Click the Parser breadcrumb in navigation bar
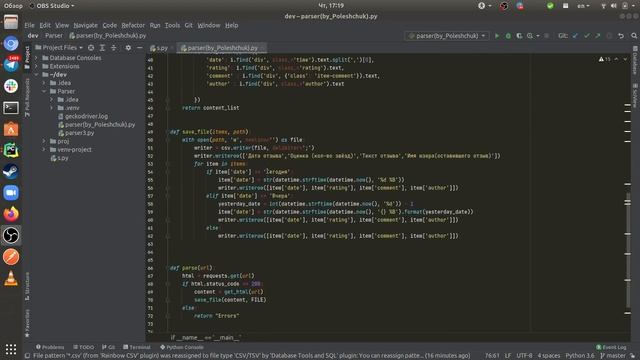Image resolution: width=640 pixels, height=360 pixels. click(54, 36)
